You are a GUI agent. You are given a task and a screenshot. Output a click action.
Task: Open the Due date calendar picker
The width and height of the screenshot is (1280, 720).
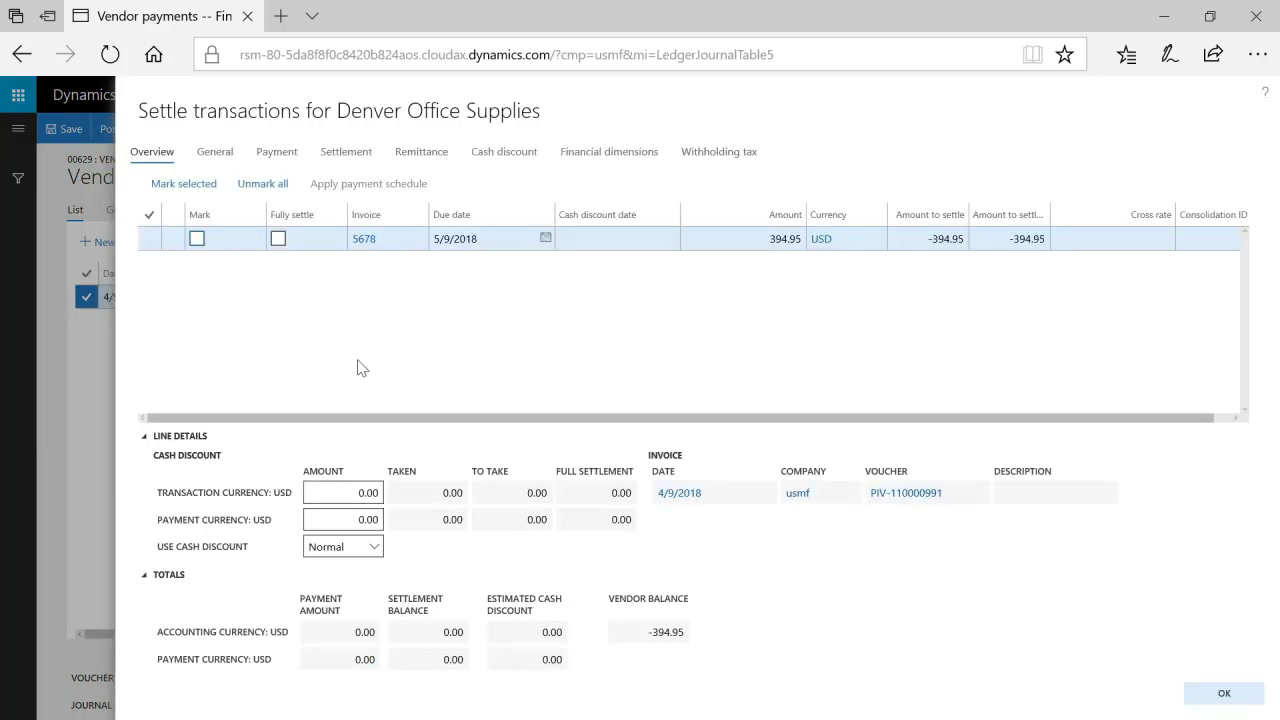[546, 238]
